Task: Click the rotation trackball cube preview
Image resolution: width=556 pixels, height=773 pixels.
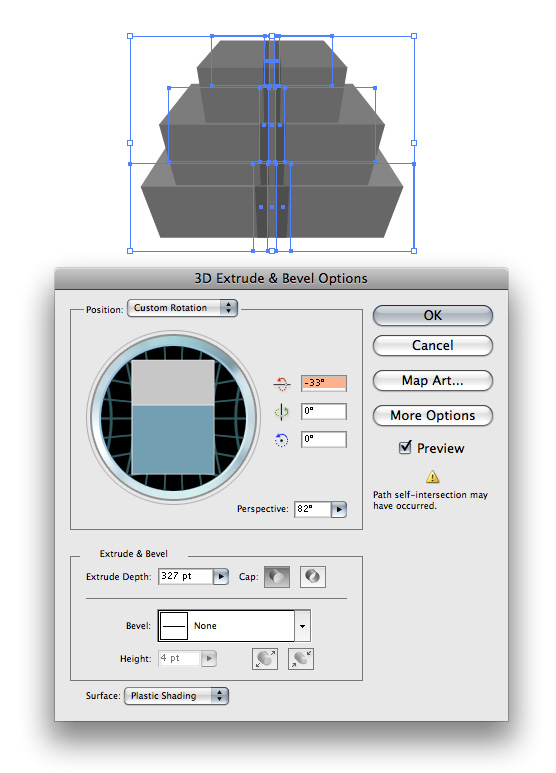Action: [173, 417]
